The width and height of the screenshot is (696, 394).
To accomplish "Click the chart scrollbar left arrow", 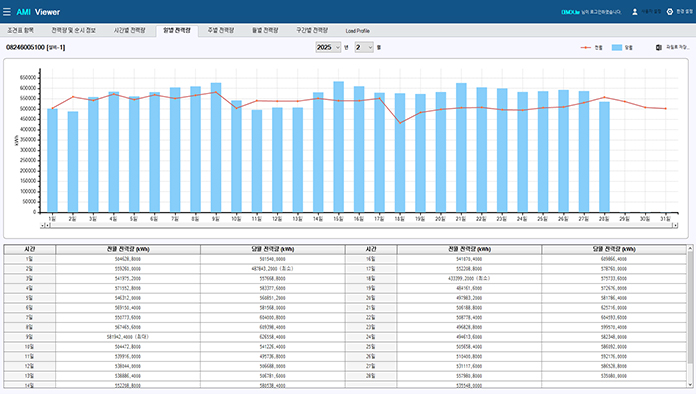I will pos(43,225).
